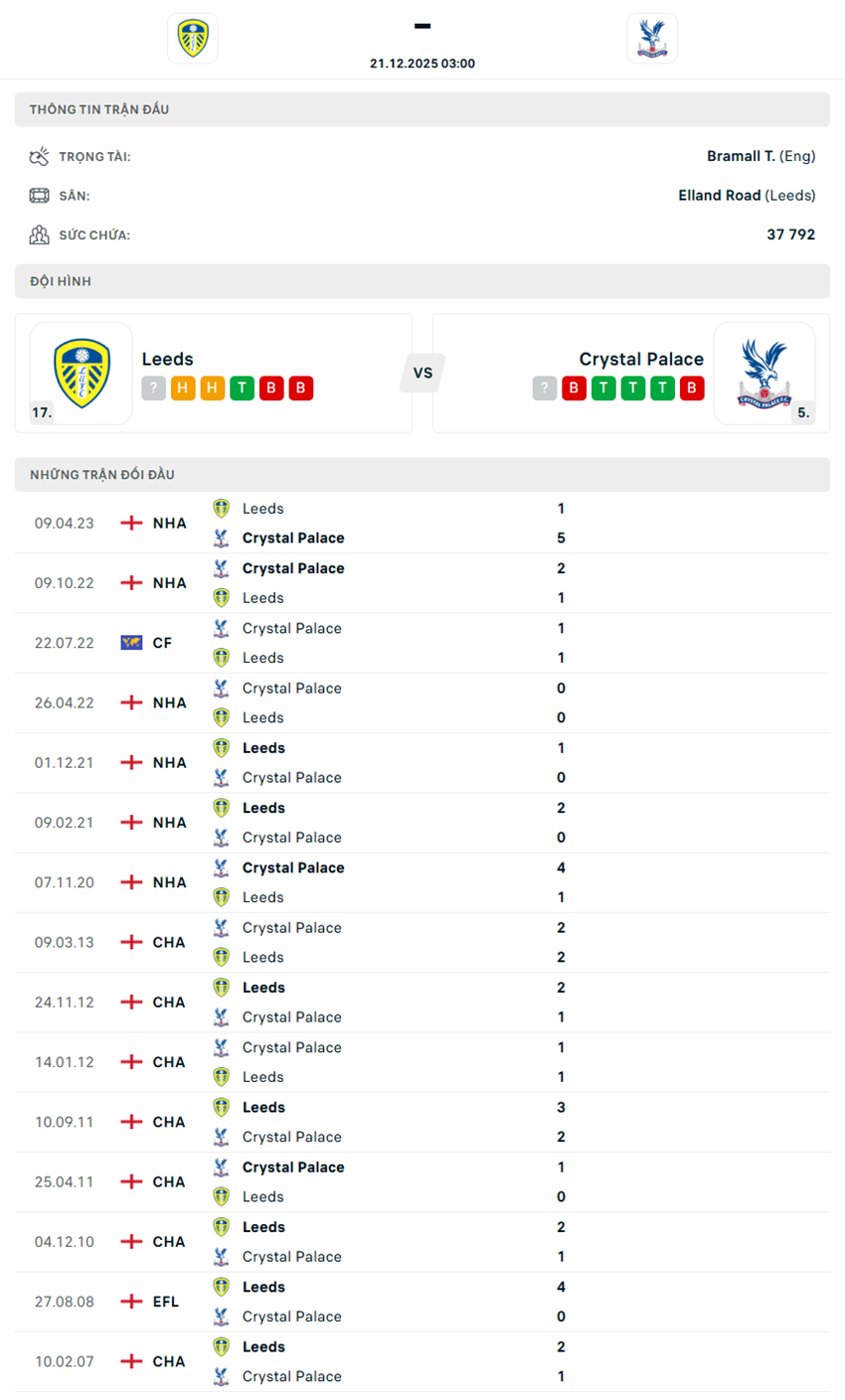845x1400 pixels.
Task: Click the Crystal Palace crest at the top
Action: (x=653, y=38)
